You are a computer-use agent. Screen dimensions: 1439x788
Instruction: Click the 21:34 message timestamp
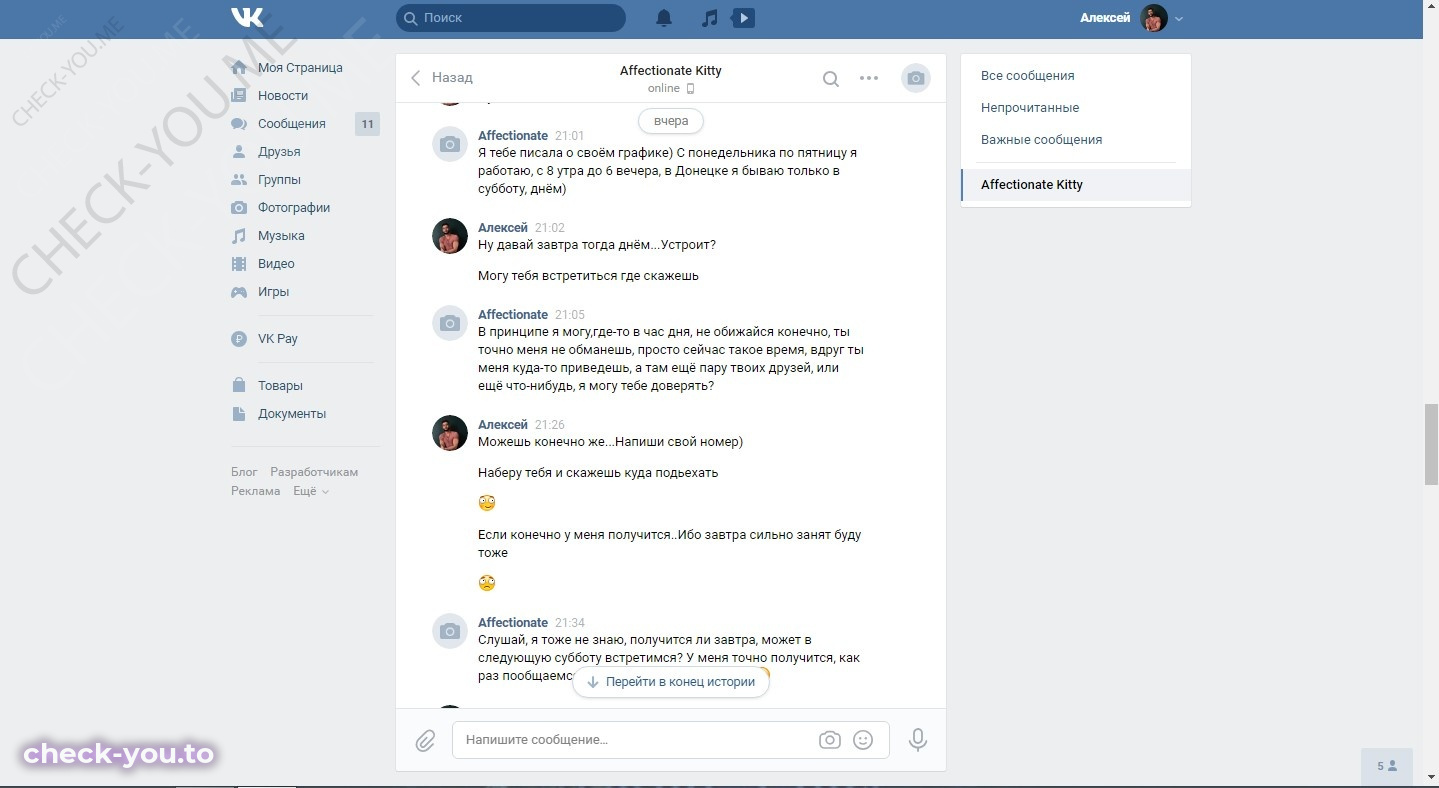tap(570, 623)
